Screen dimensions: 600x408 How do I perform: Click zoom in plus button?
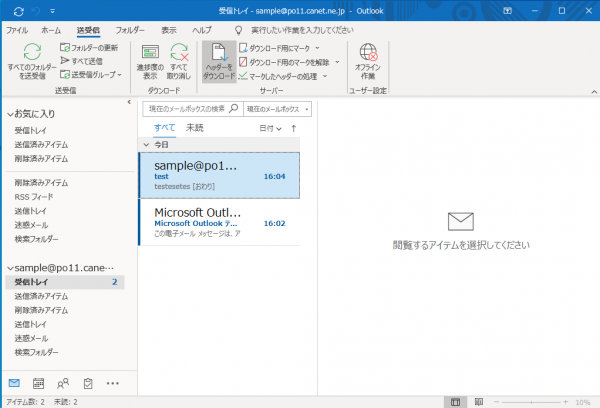click(x=566, y=402)
